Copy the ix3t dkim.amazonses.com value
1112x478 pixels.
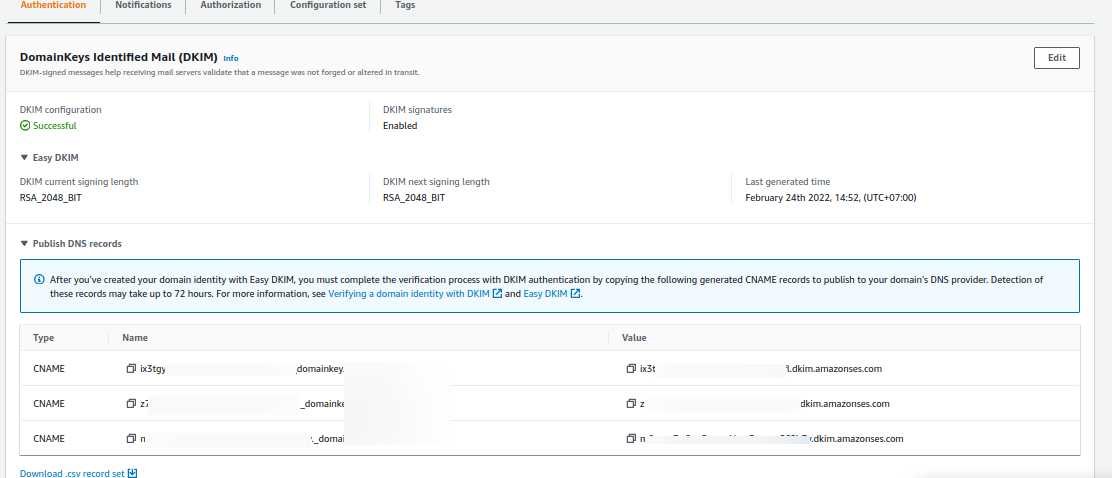(x=631, y=369)
